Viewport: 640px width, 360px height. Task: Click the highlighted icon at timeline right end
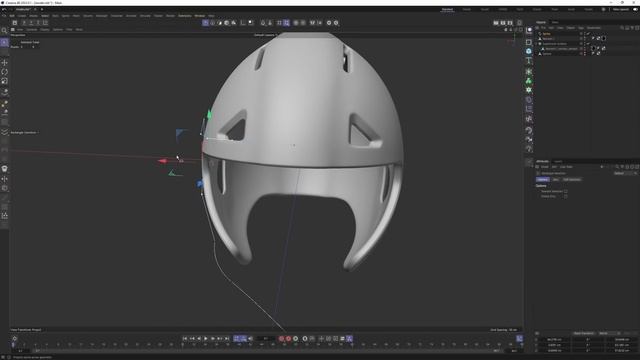519,338
